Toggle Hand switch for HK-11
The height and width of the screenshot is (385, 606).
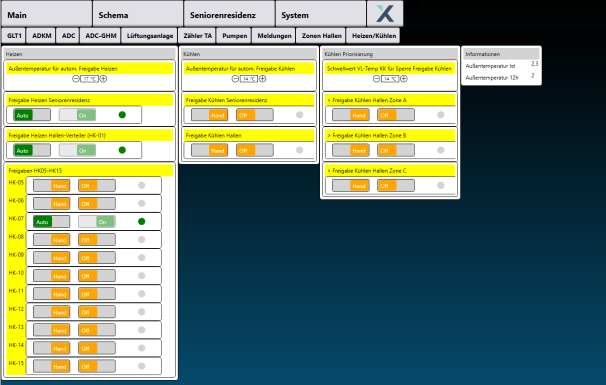point(51,294)
